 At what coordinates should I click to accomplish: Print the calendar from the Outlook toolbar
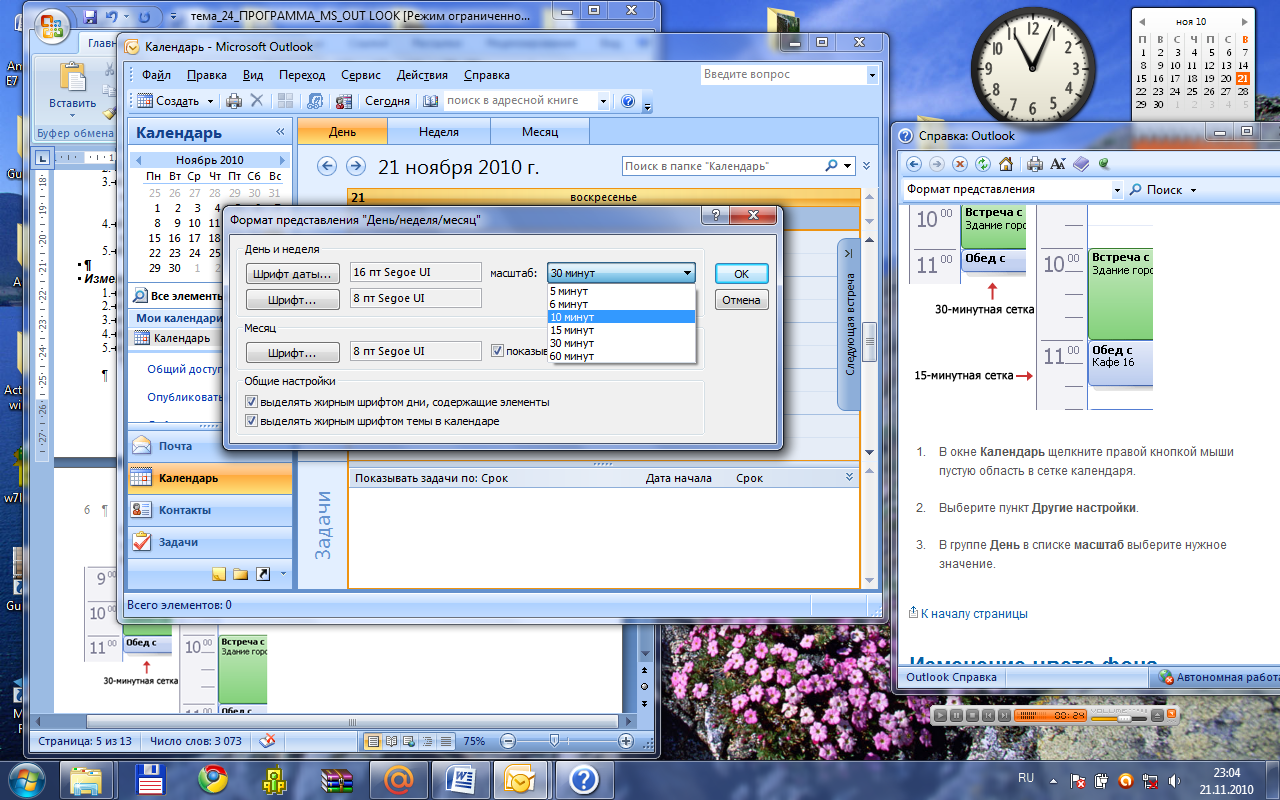tap(234, 101)
